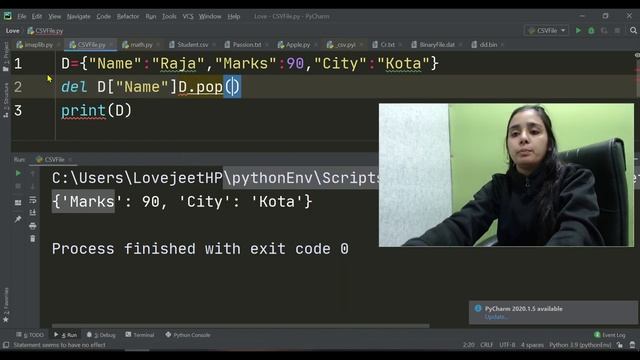Open the Navigate menu
The width and height of the screenshot is (640, 360).
click(78, 16)
